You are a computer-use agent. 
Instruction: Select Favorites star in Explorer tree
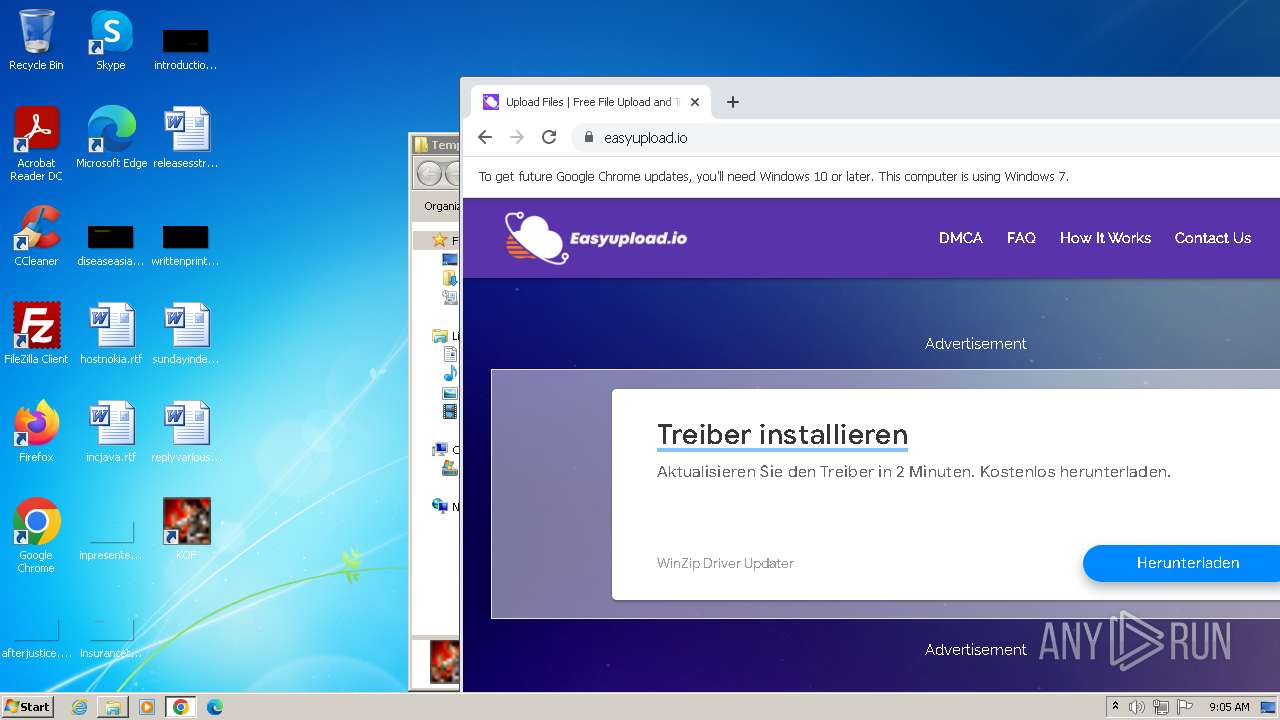tap(439, 240)
